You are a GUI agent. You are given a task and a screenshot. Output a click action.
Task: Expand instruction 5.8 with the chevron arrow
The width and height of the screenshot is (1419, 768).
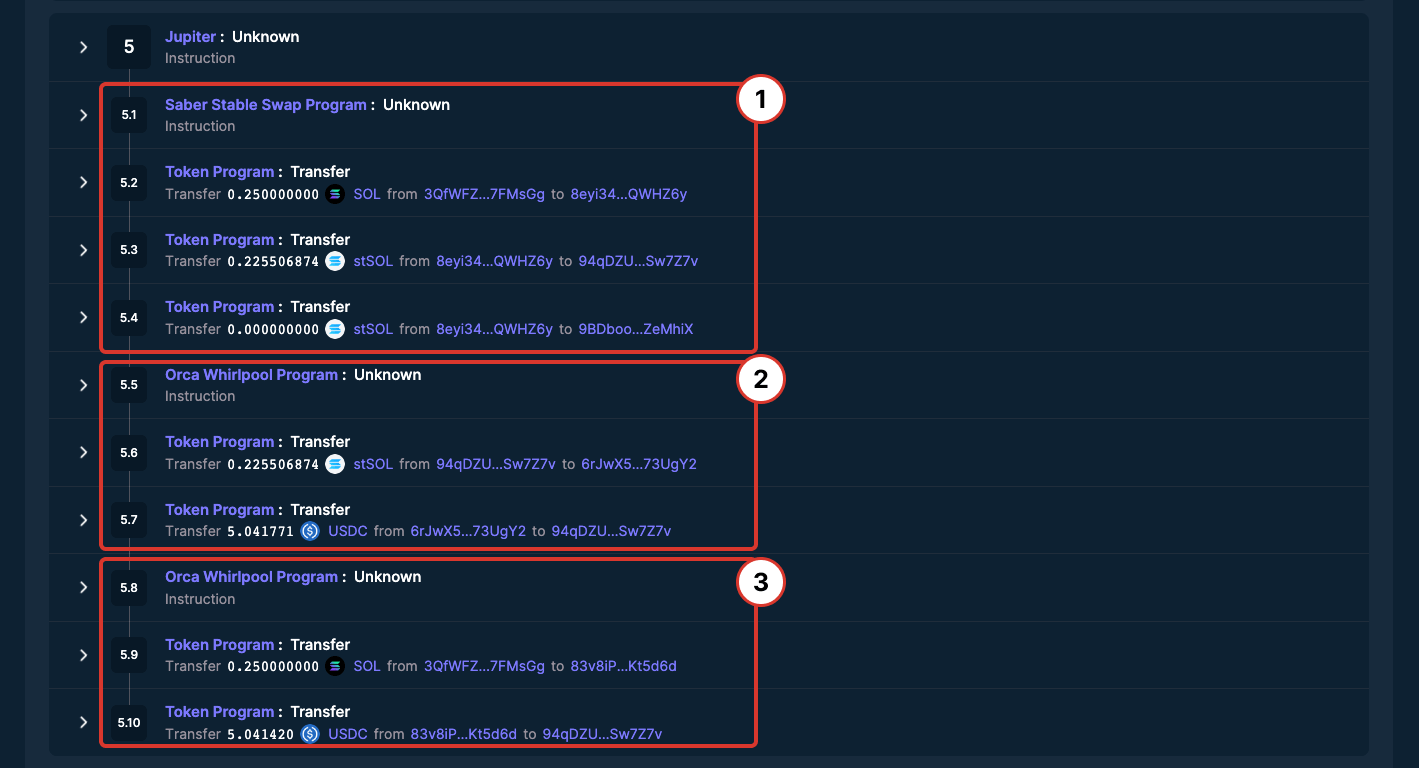pos(84,587)
